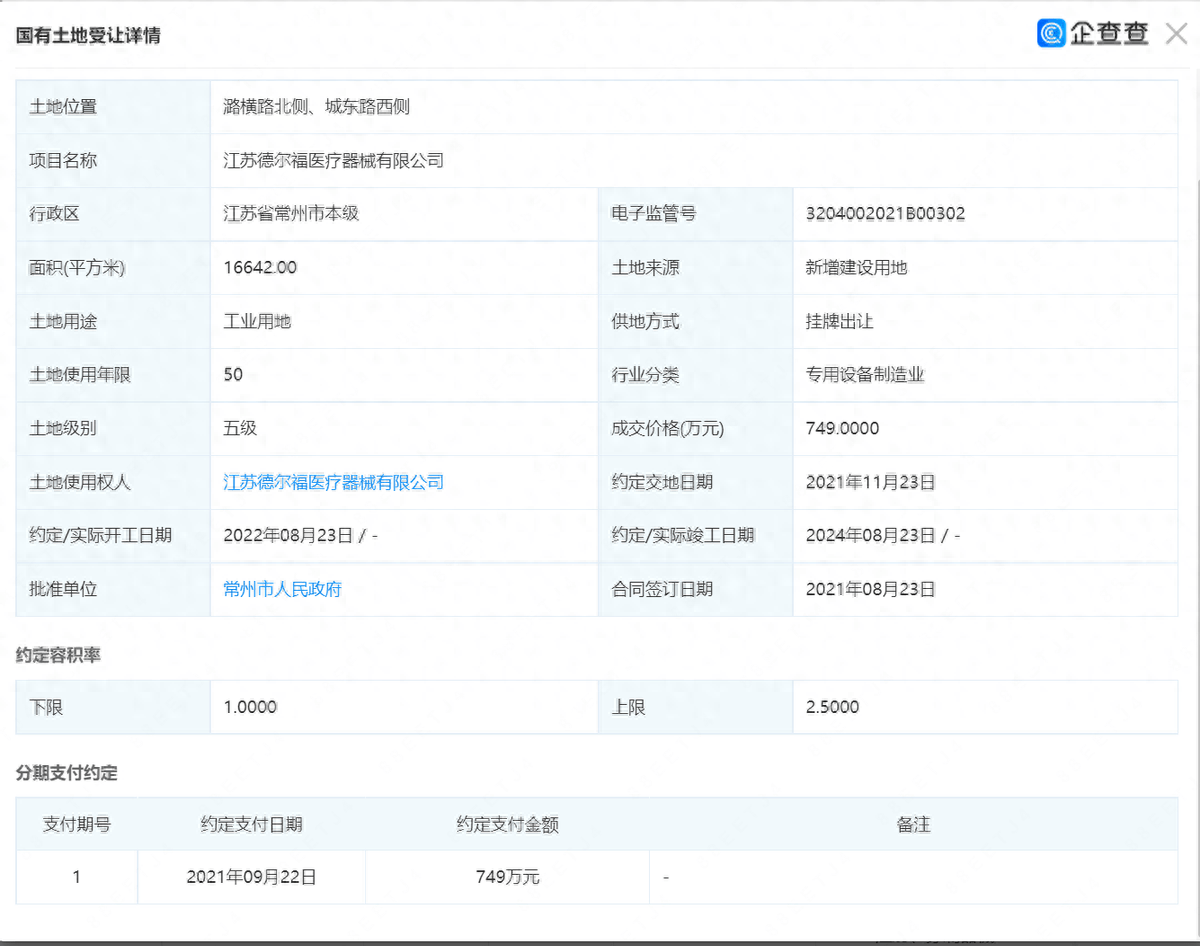
Task: Click the 国有土地受让详情 dialog title
Action: pos(88,36)
